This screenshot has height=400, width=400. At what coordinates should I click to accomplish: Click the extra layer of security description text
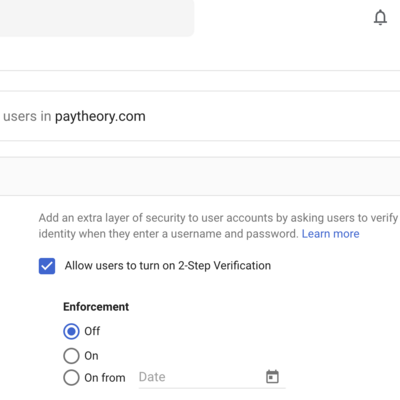pyautogui.click(x=218, y=226)
